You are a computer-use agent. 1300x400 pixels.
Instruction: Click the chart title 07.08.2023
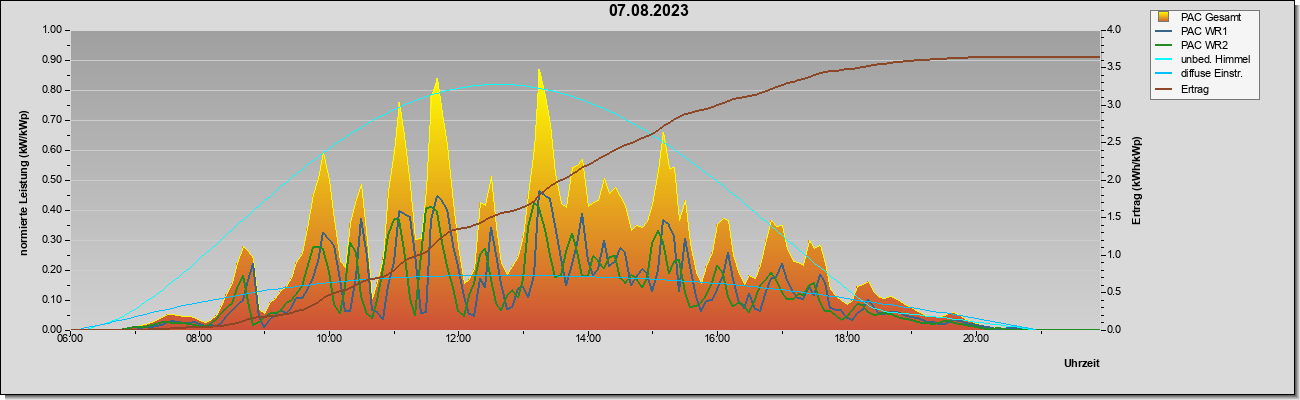(648, 12)
